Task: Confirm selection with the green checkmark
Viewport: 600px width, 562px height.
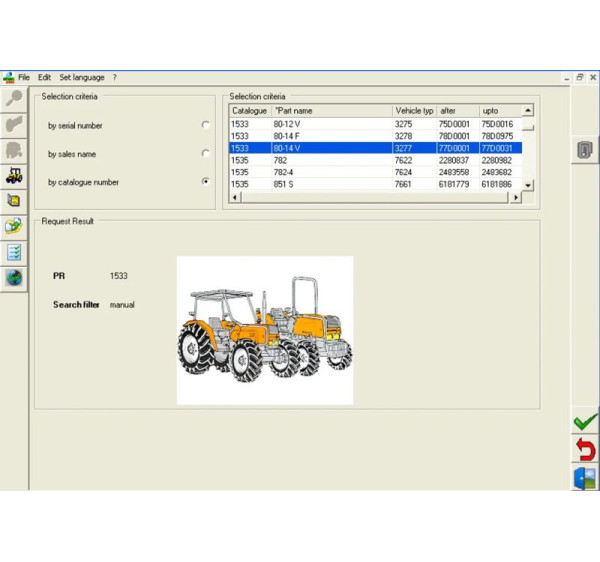Action: (x=585, y=422)
